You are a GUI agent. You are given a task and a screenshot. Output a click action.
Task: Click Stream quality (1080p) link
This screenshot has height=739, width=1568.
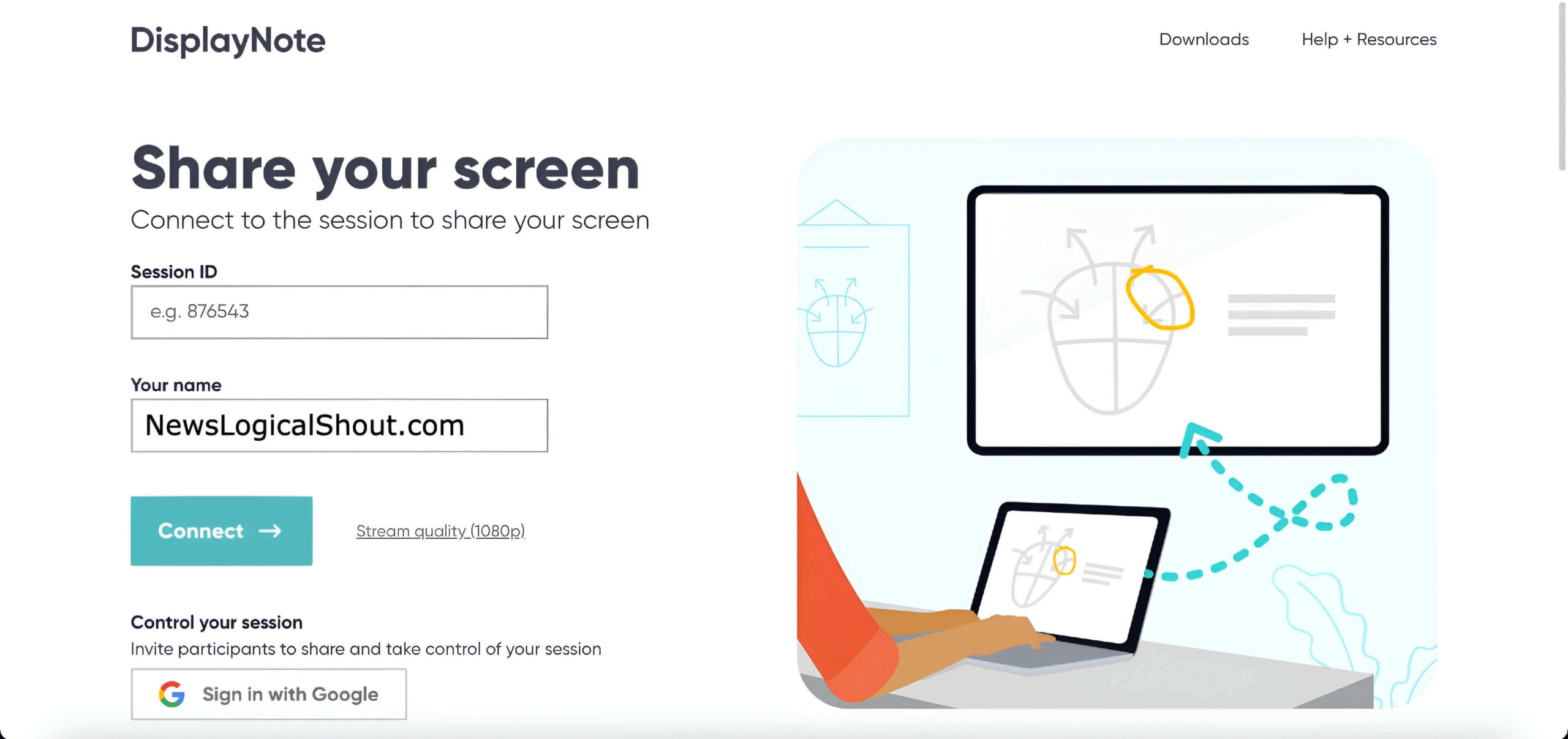441,530
